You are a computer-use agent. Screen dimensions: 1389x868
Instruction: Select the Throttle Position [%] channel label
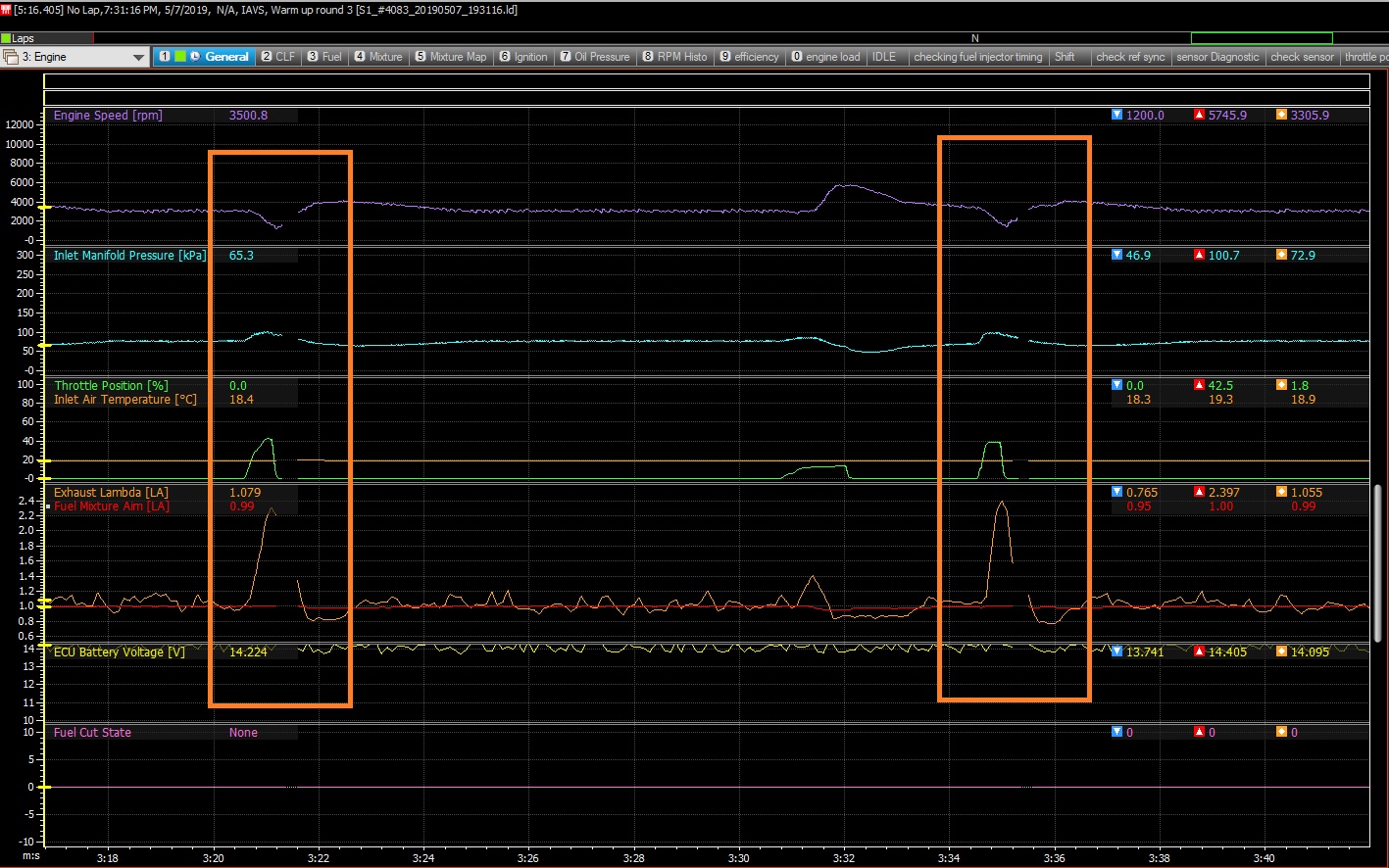pos(111,386)
